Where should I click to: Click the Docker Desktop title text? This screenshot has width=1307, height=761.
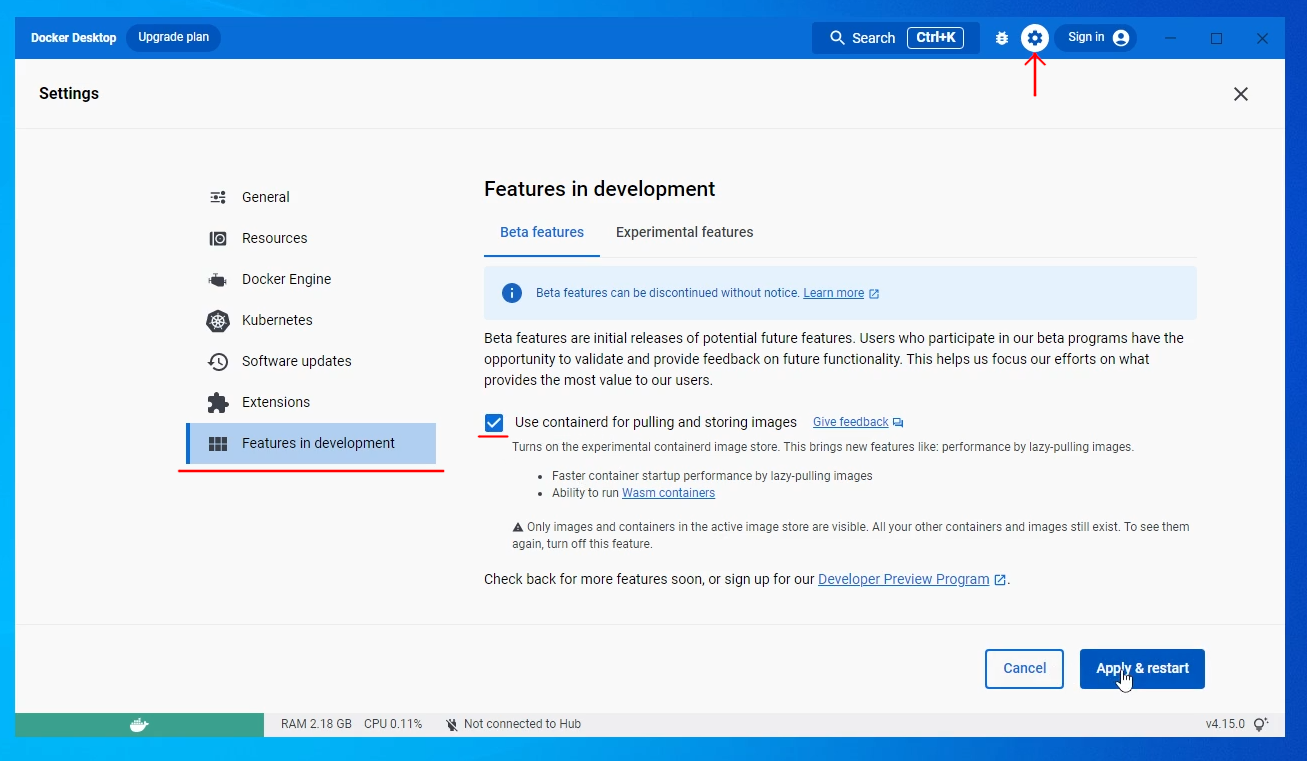pos(74,38)
